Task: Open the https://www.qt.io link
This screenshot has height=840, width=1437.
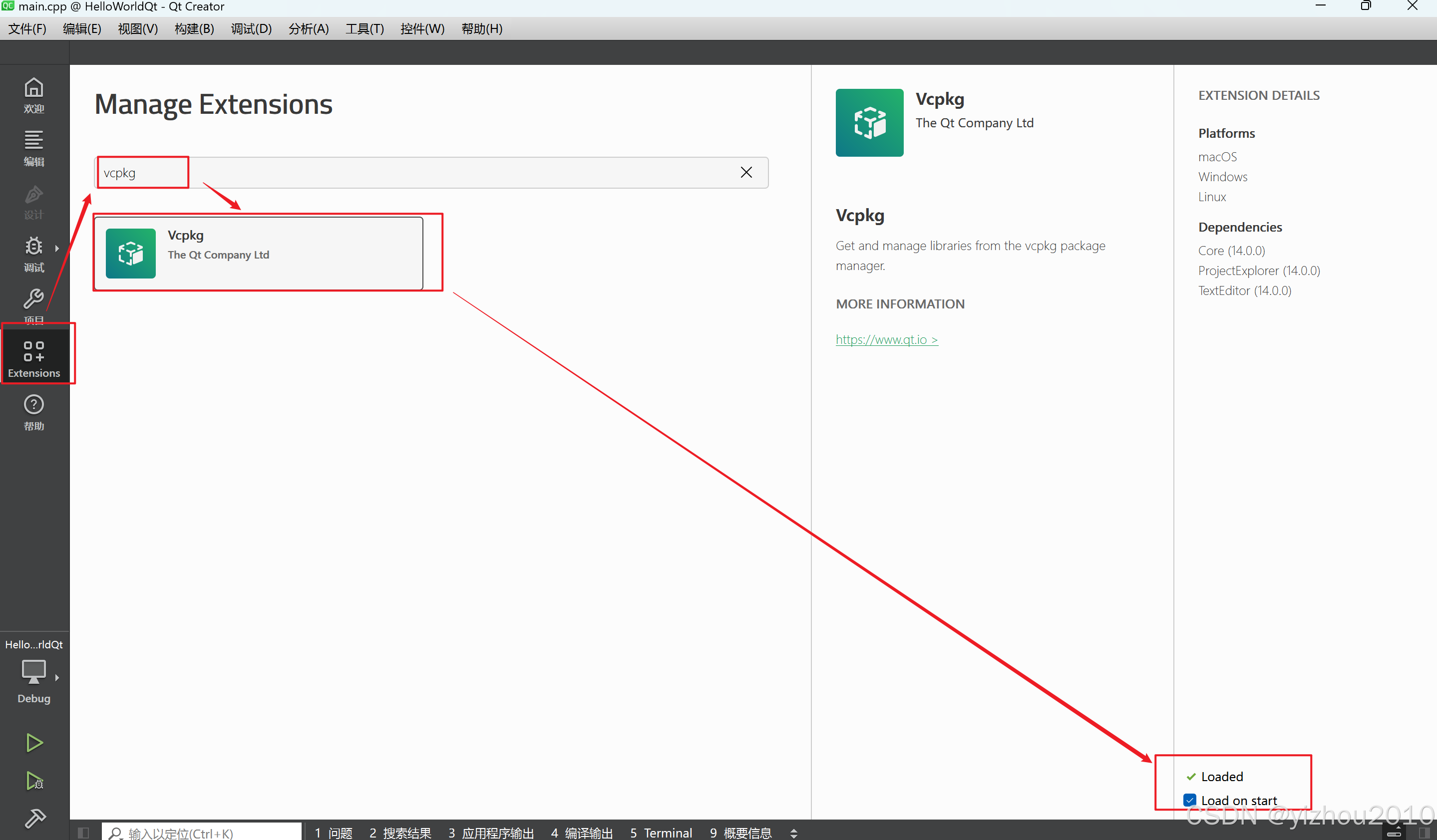Action: tap(886, 339)
